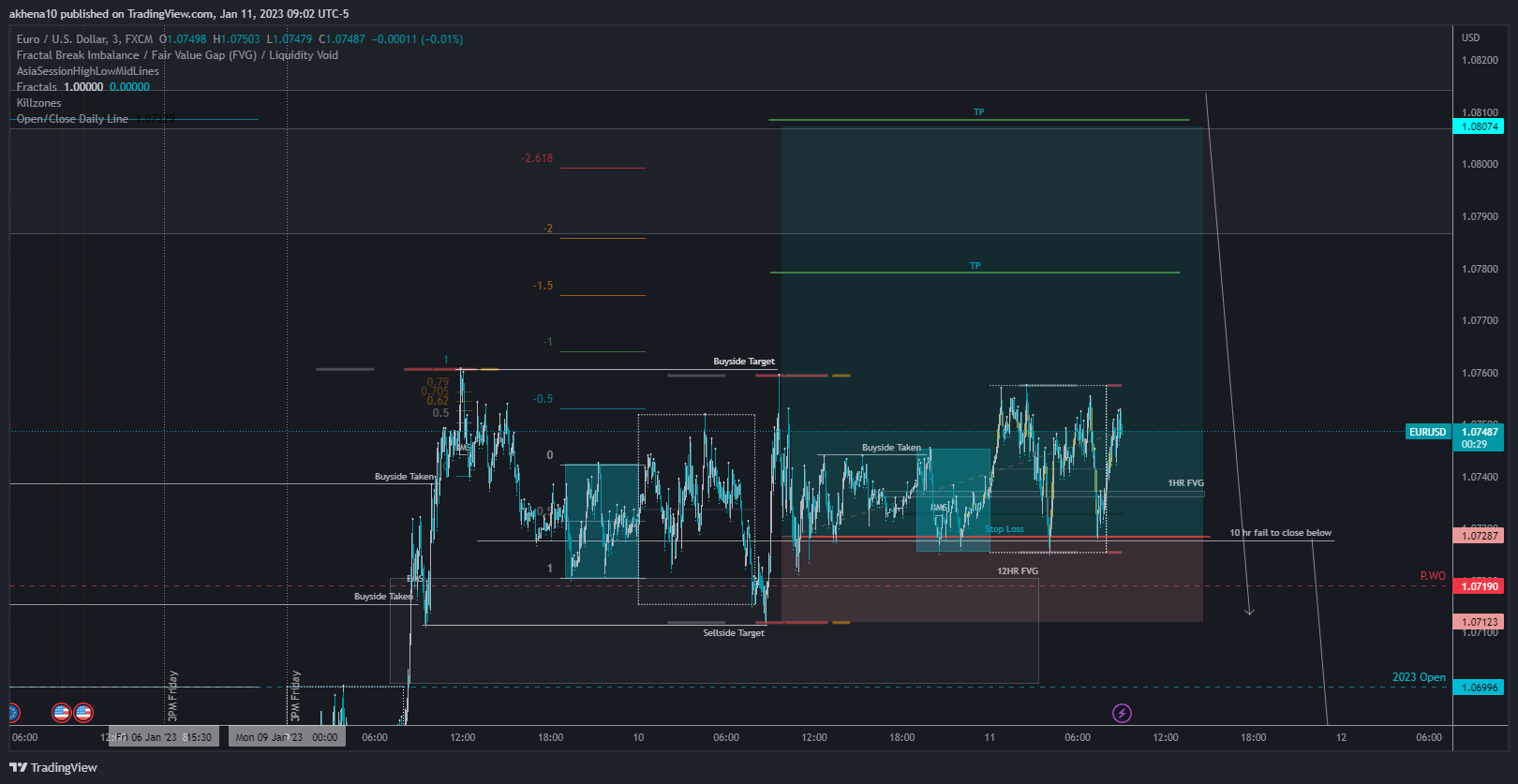Select the -1.5 fib level label
Screen dimensions: 1518x784
pos(543,286)
